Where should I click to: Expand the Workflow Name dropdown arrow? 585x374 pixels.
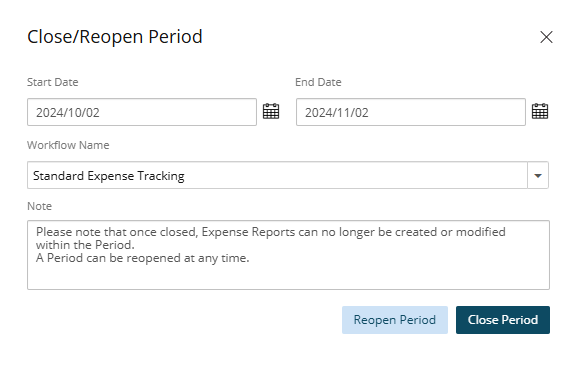[538, 175]
